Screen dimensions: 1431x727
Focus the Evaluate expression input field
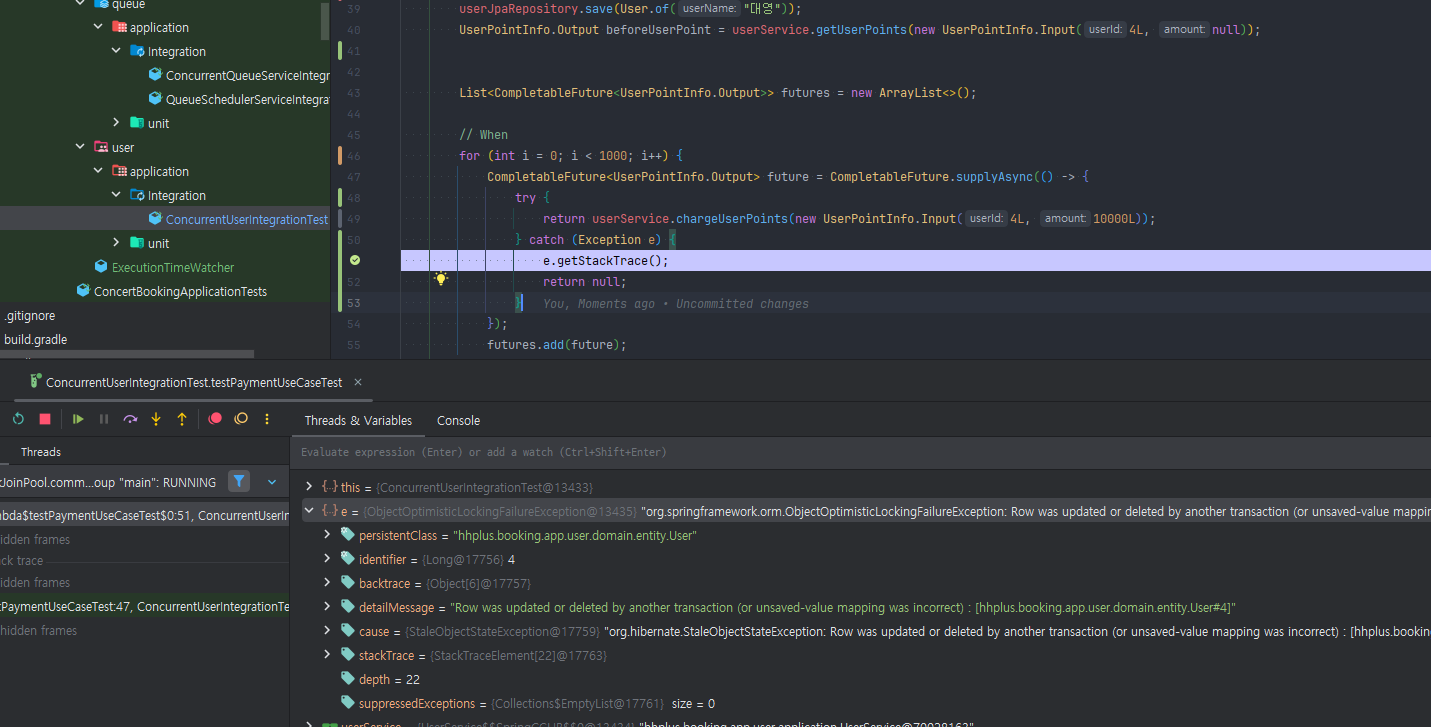pyautogui.click(x=860, y=452)
